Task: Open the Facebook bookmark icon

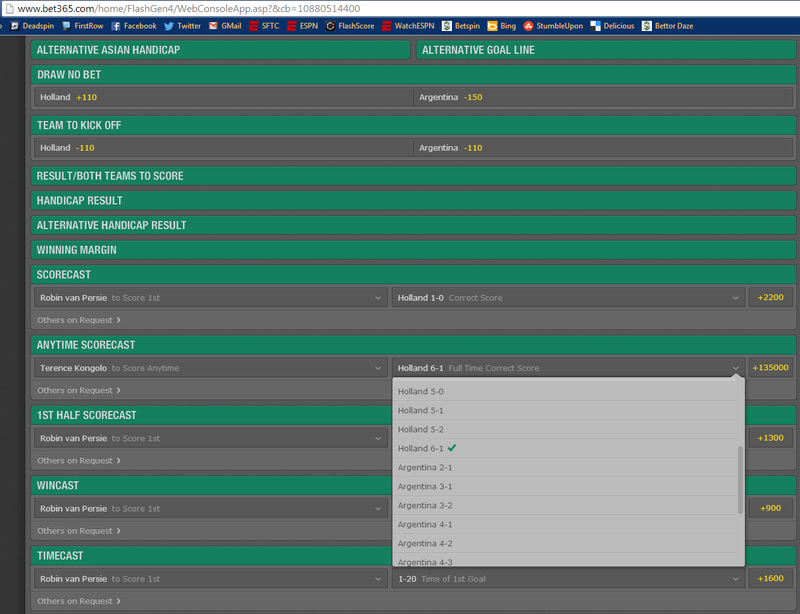Action: click(116, 26)
